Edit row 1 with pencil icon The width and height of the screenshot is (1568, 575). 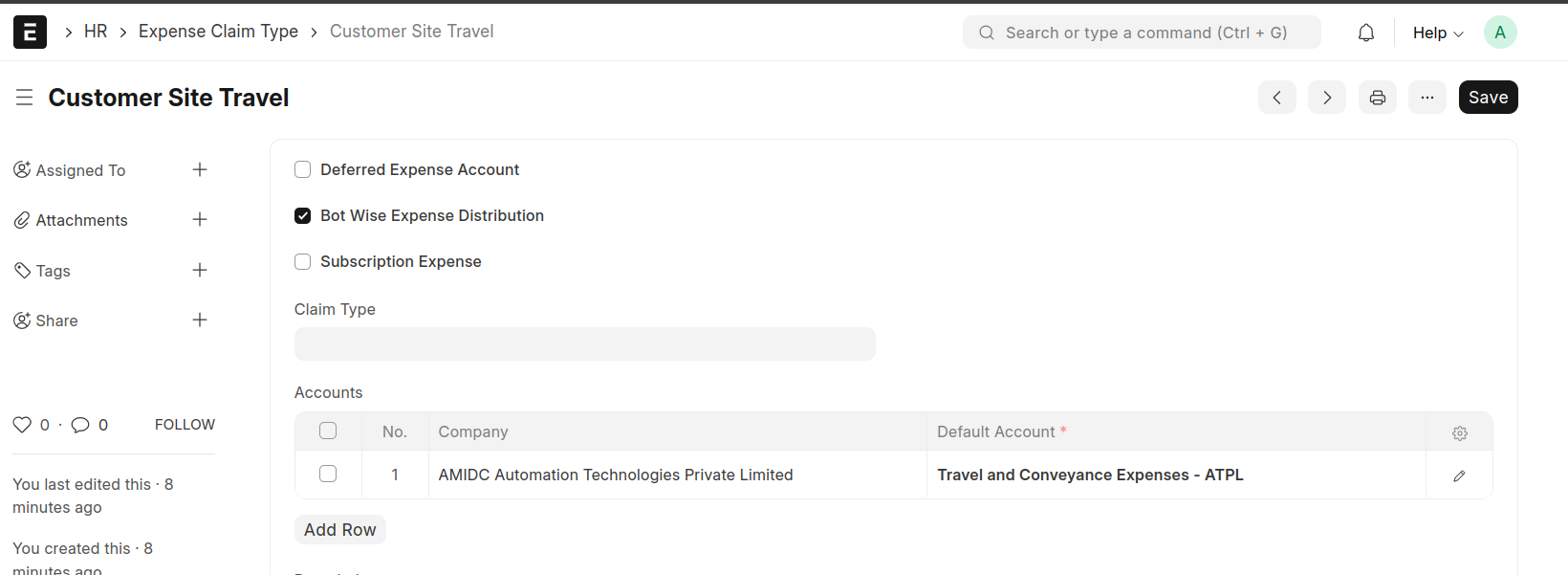(x=1459, y=475)
